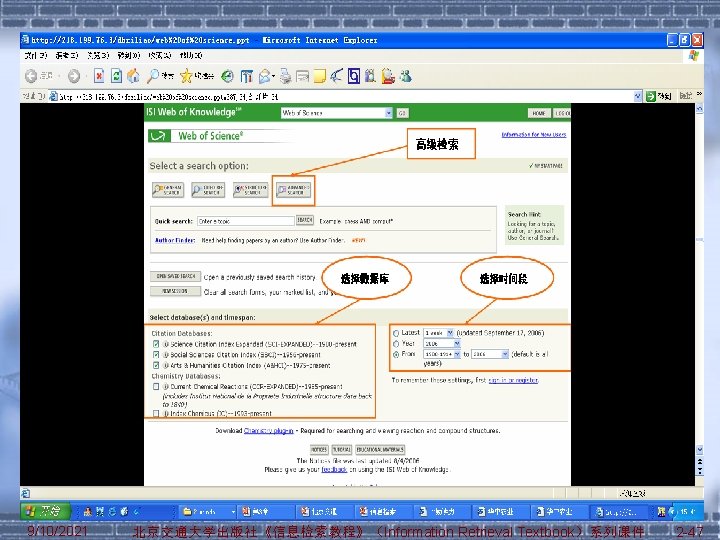Open the From start-year dropdown
The image size is (720, 540).
coord(442,354)
